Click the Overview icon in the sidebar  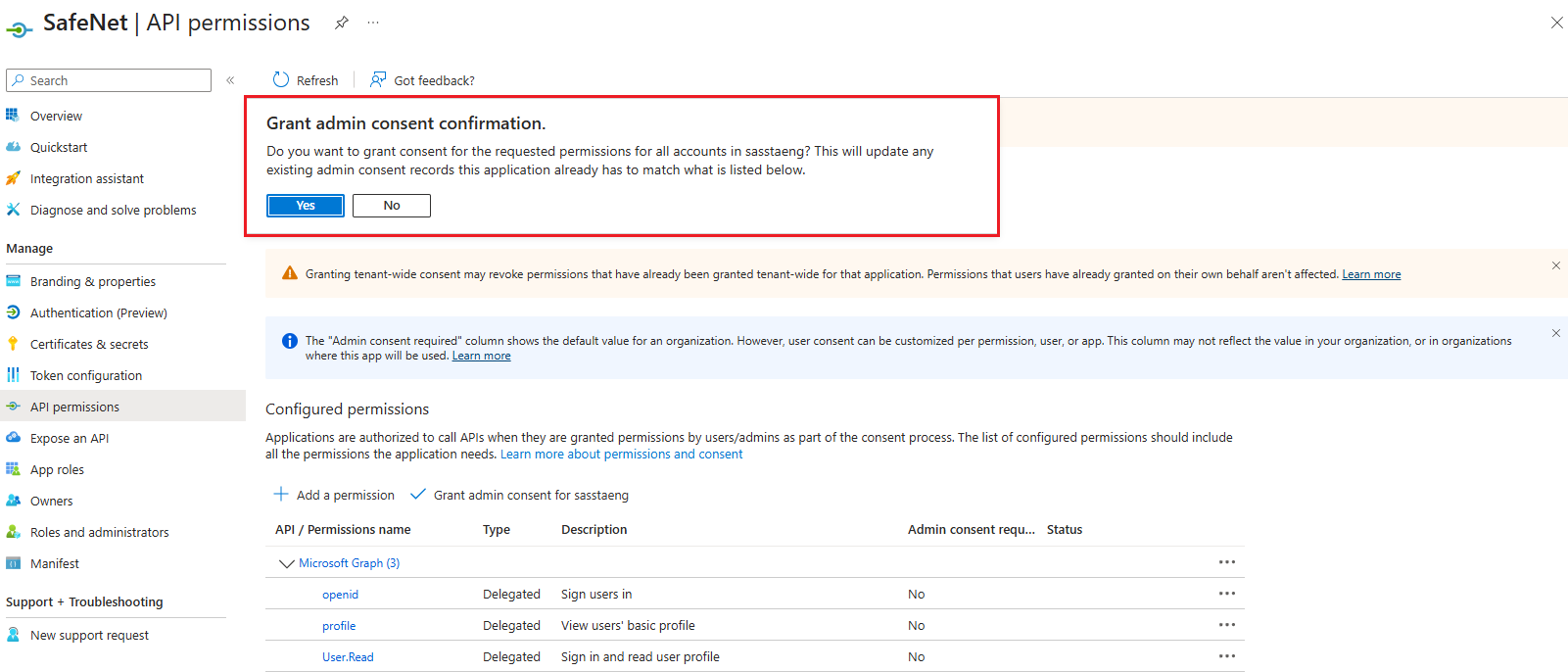13,116
